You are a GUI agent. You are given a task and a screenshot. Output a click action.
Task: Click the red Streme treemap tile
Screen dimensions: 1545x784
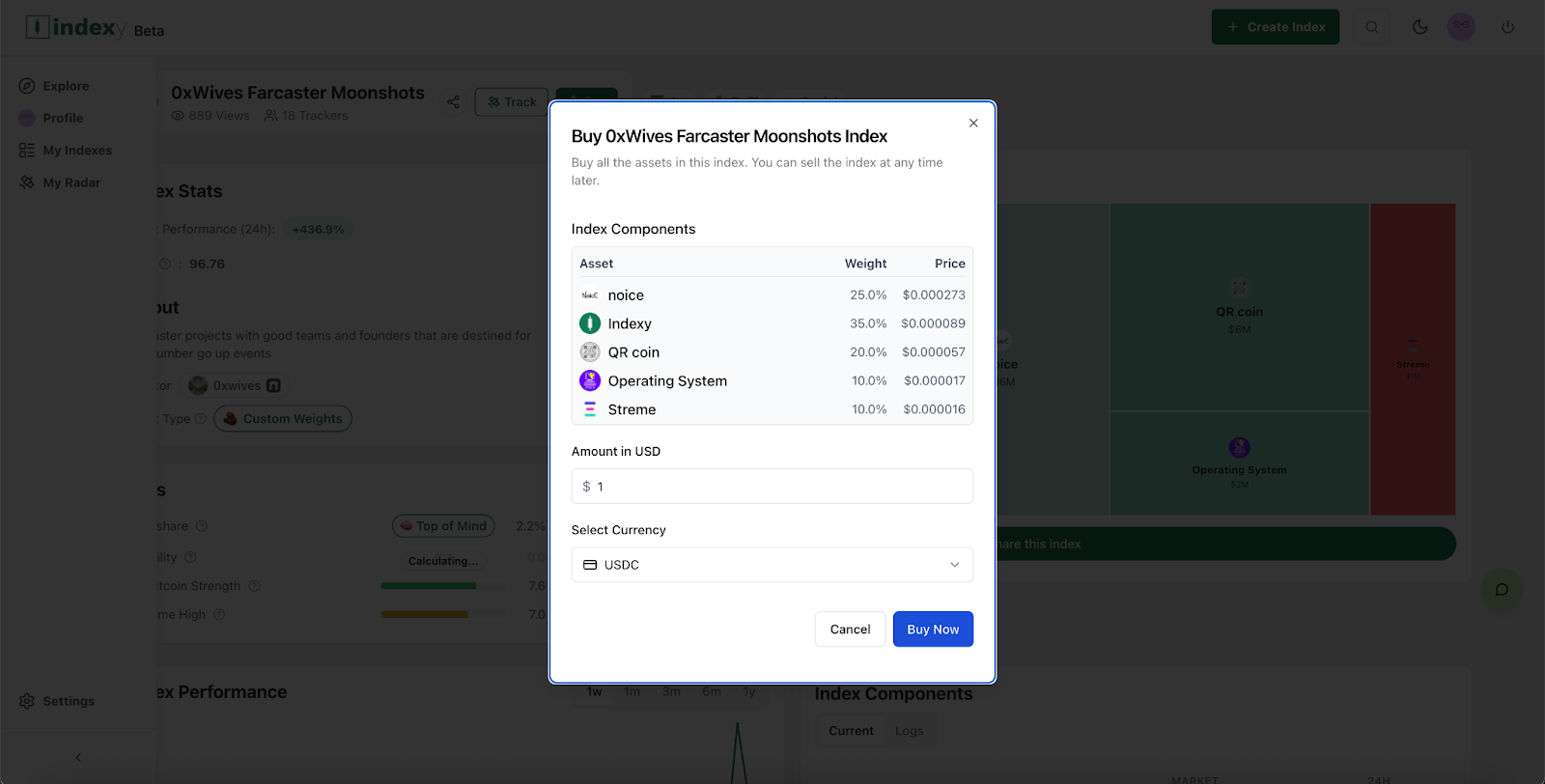coord(1413,359)
